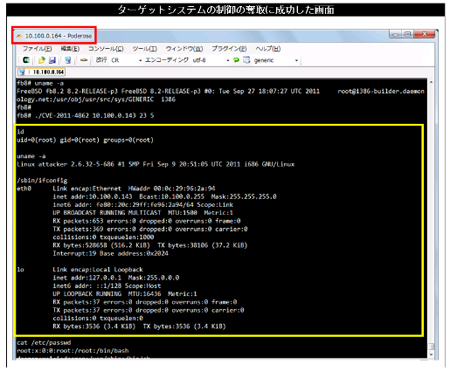450x371 pixels.
Task: Click the 'uid=0(root) gid=0(root)' output line
Action: [85, 140]
